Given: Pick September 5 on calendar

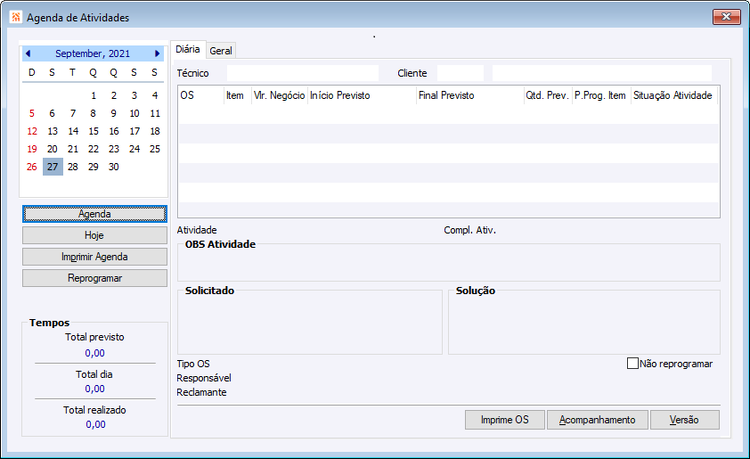Looking at the screenshot, I should 32,113.
